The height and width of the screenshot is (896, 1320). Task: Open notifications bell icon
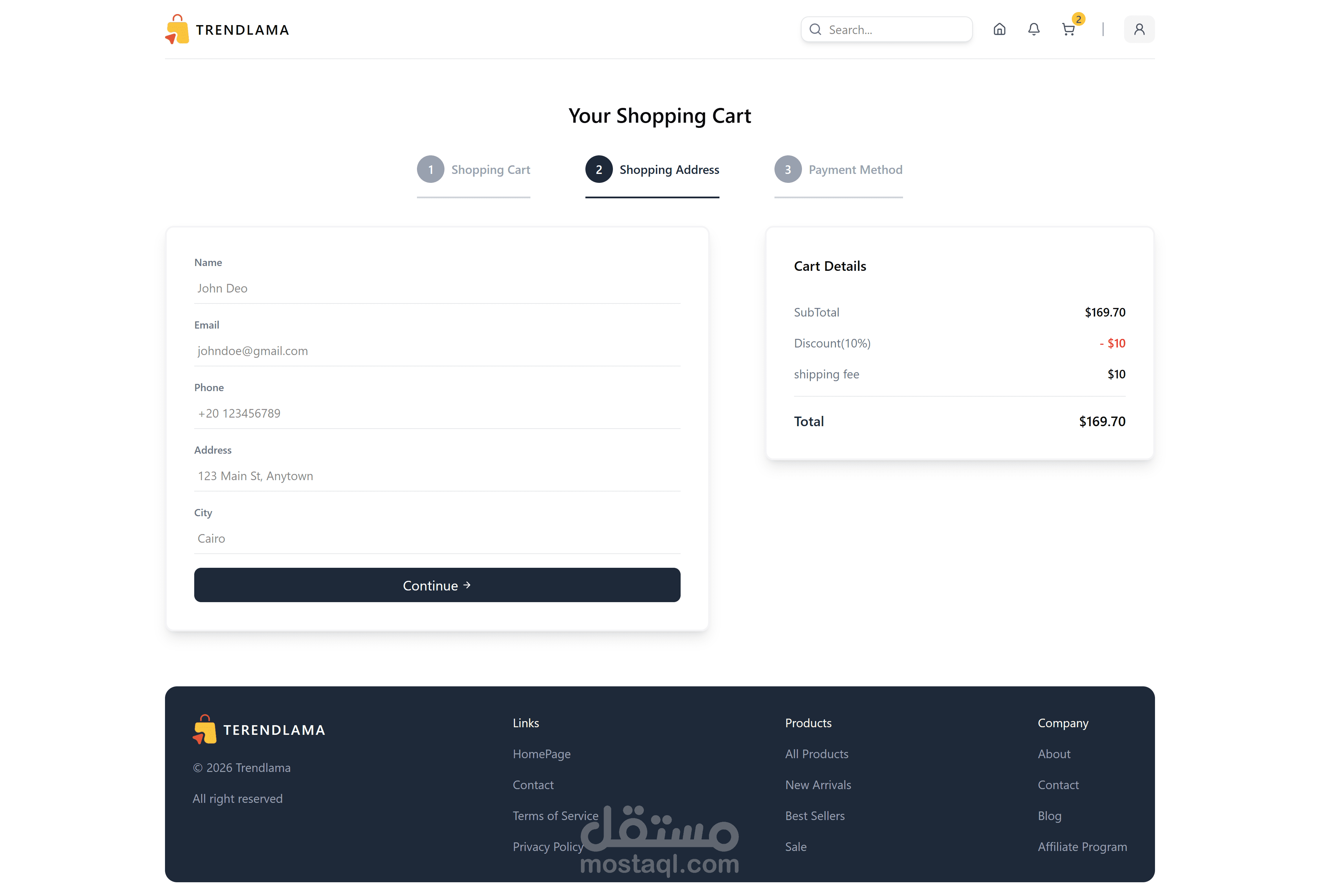click(x=1034, y=30)
